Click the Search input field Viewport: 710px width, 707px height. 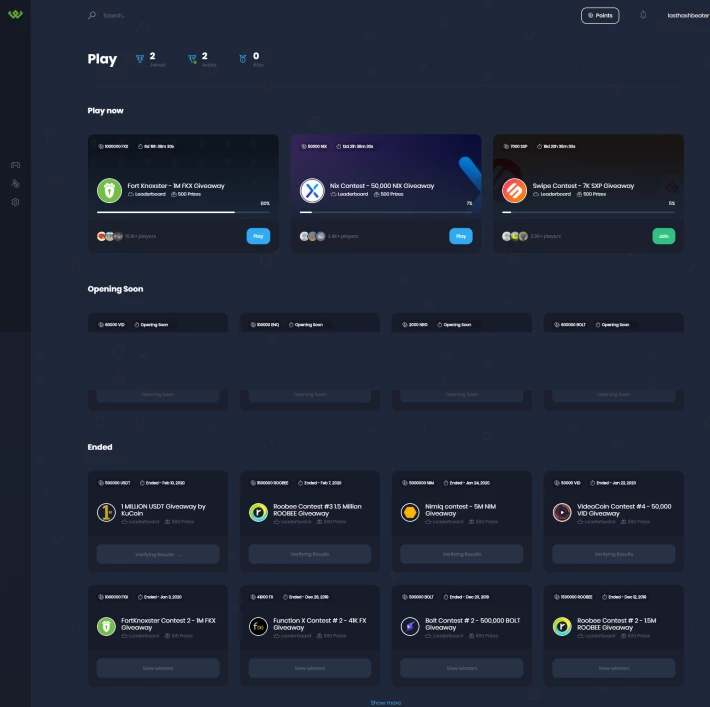[x=114, y=15]
